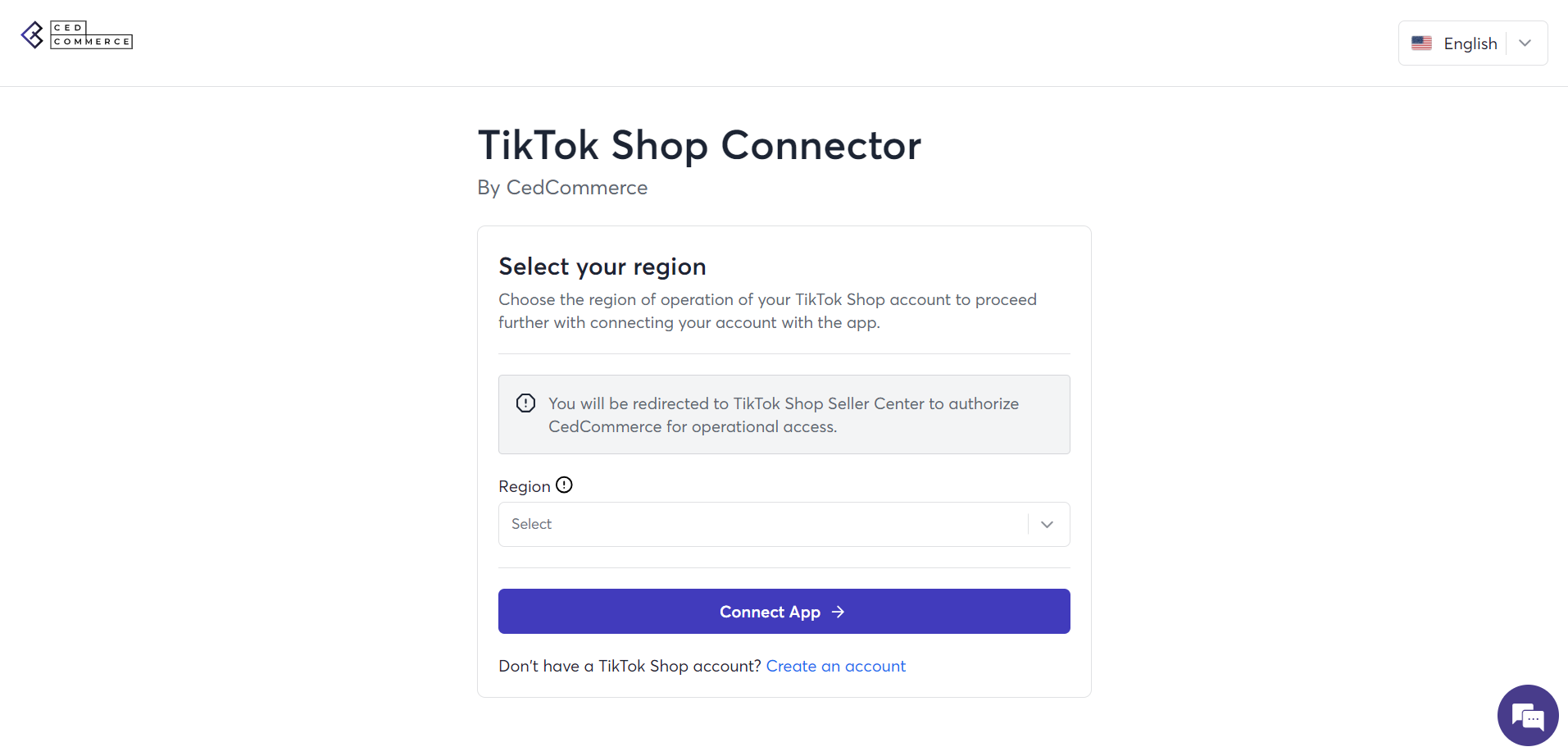Click Don't have a TikTok Shop account text
This screenshot has width=1568, height=756.
point(629,666)
